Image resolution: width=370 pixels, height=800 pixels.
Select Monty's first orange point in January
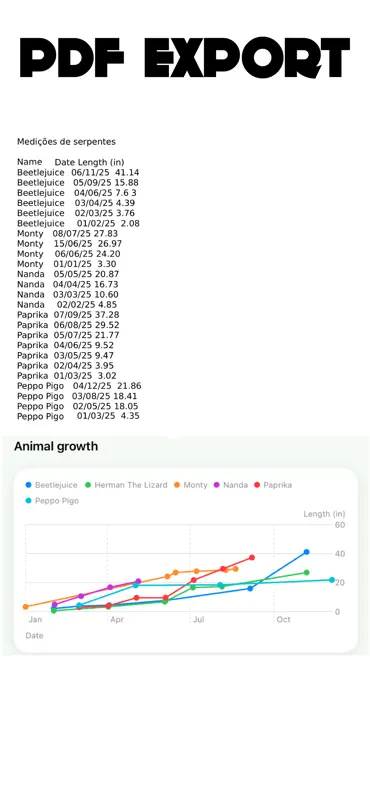26,607
